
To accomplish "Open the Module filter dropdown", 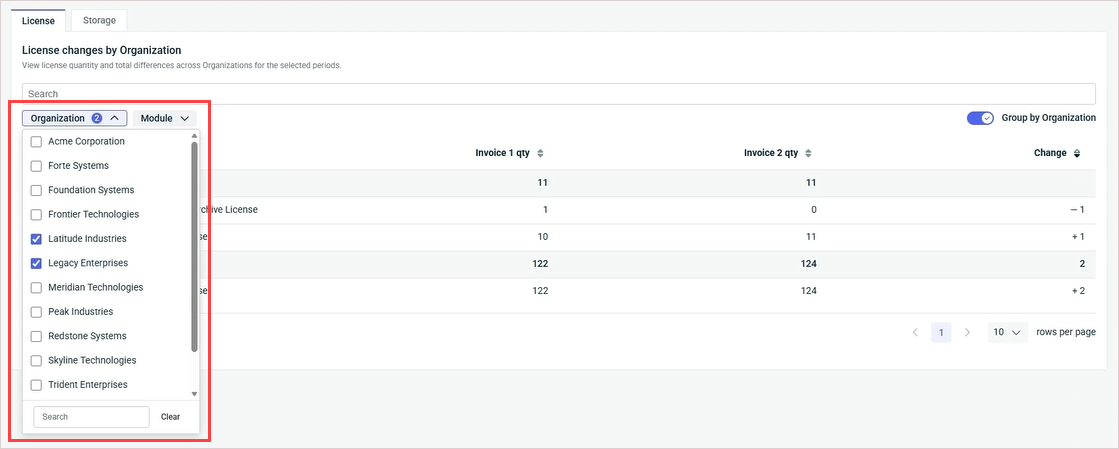I will click(164, 118).
